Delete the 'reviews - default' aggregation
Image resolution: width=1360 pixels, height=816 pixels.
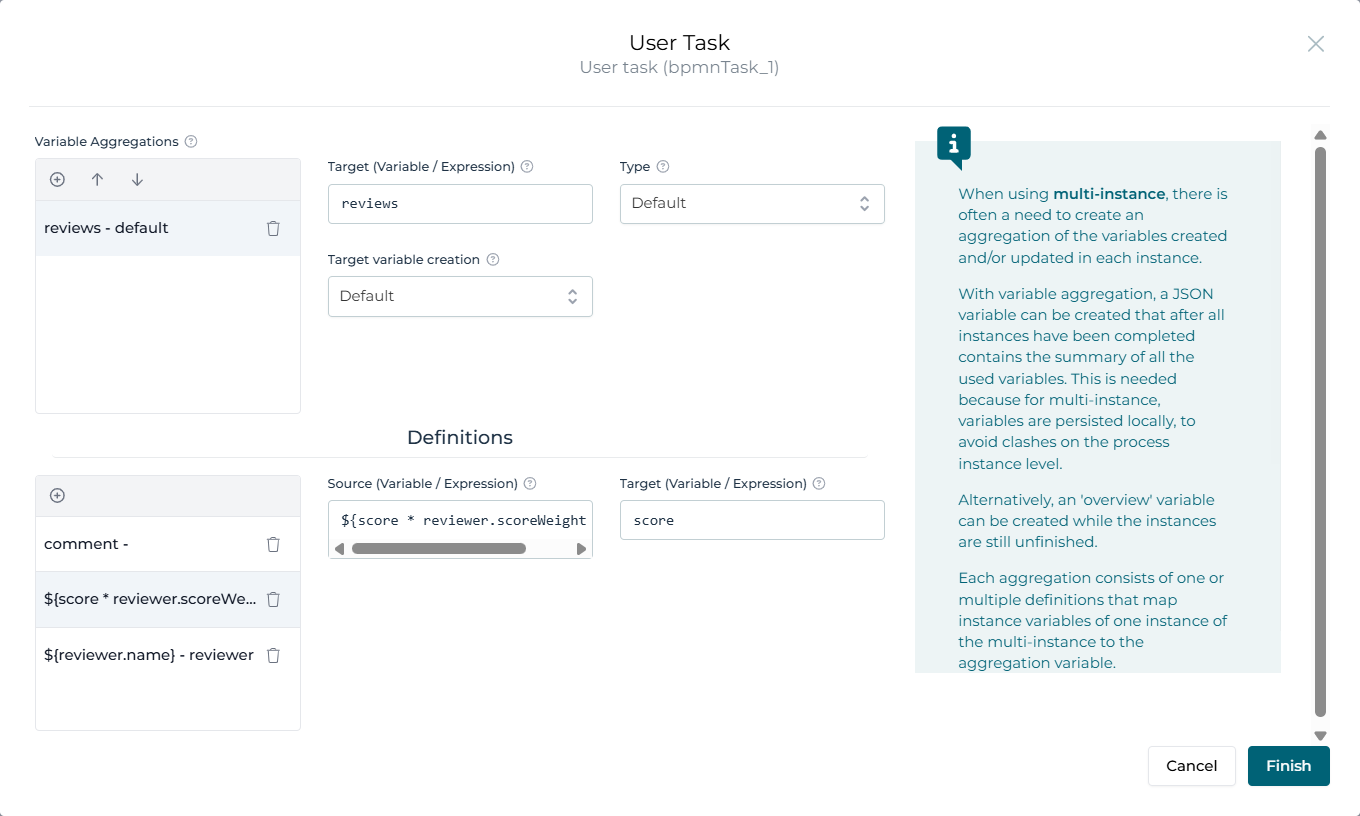point(273,228)
